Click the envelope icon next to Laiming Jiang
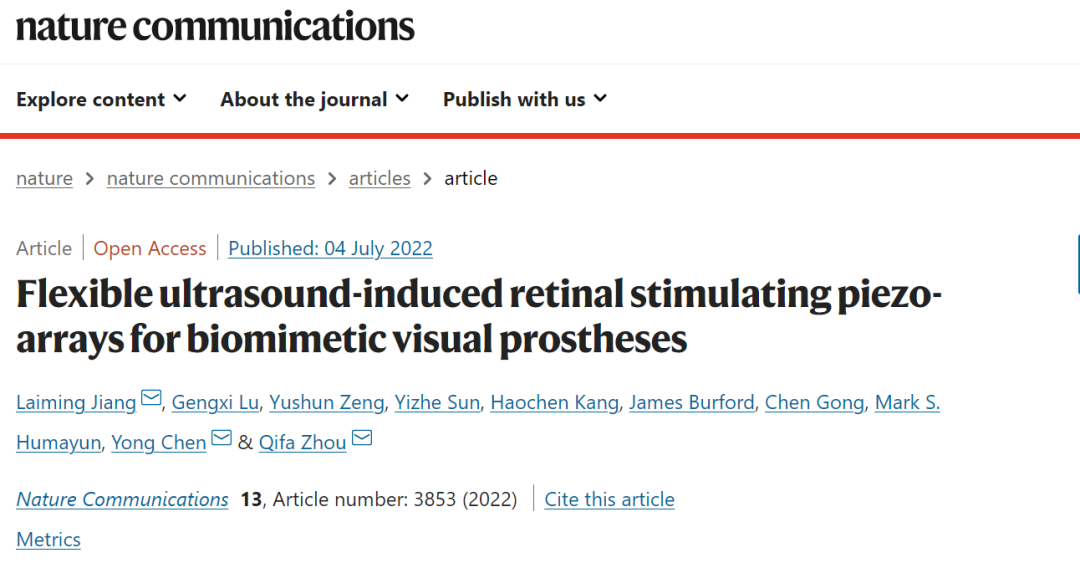This screenshot has height=563, width=1080. click(x=151, y=398)
